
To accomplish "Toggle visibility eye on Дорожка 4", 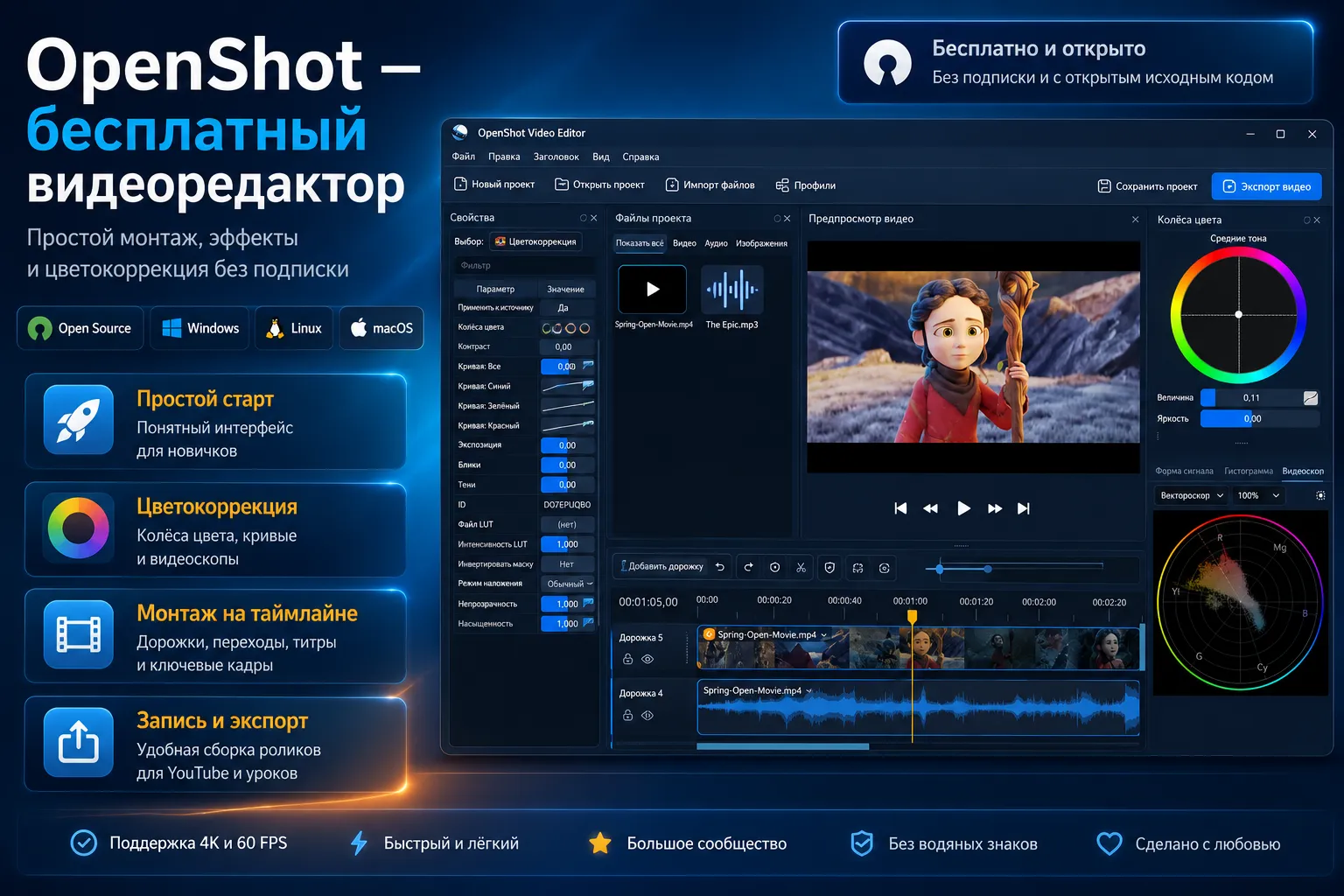I will 647,715.
